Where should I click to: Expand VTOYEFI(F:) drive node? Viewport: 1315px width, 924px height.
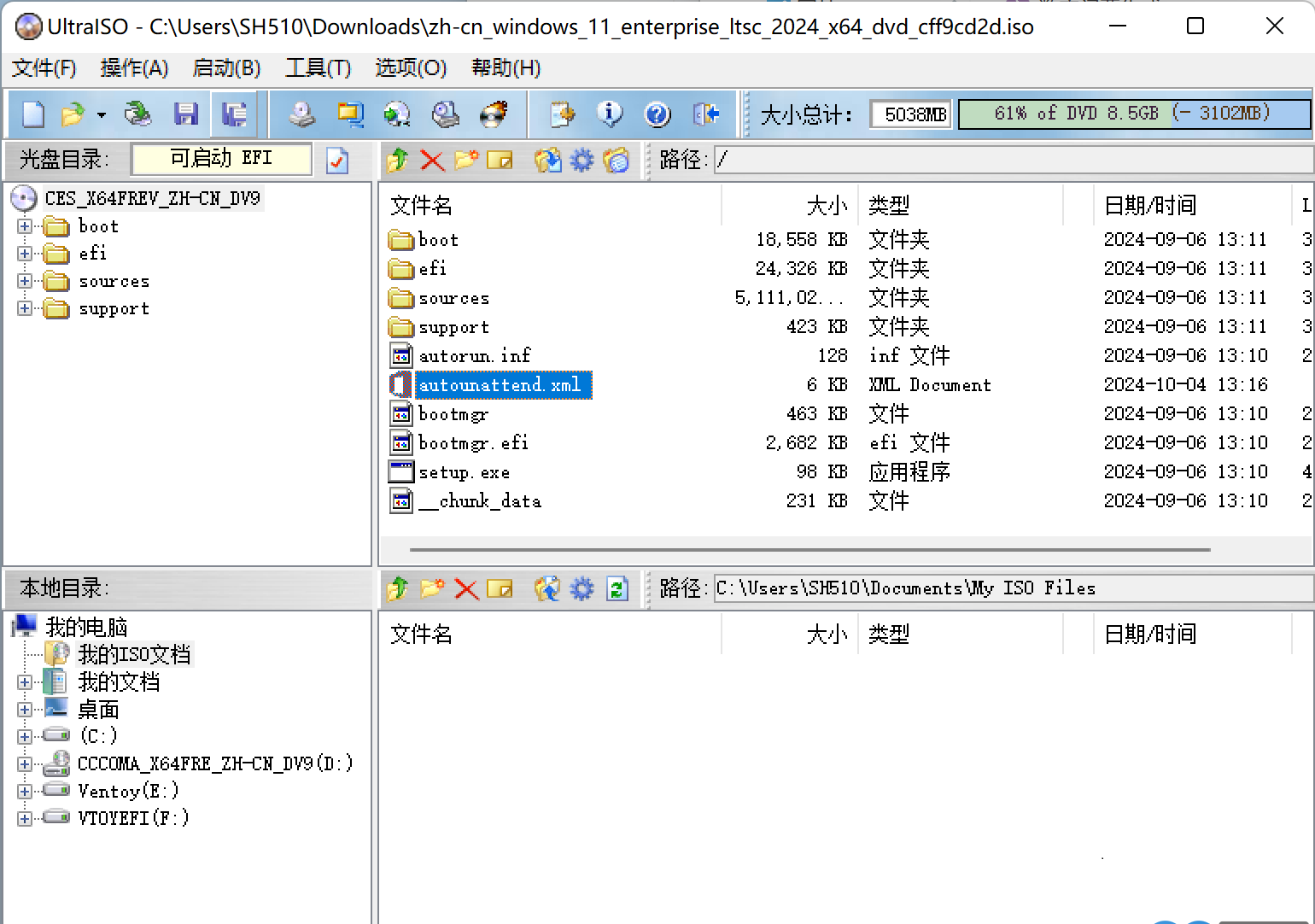click(25, 818)
